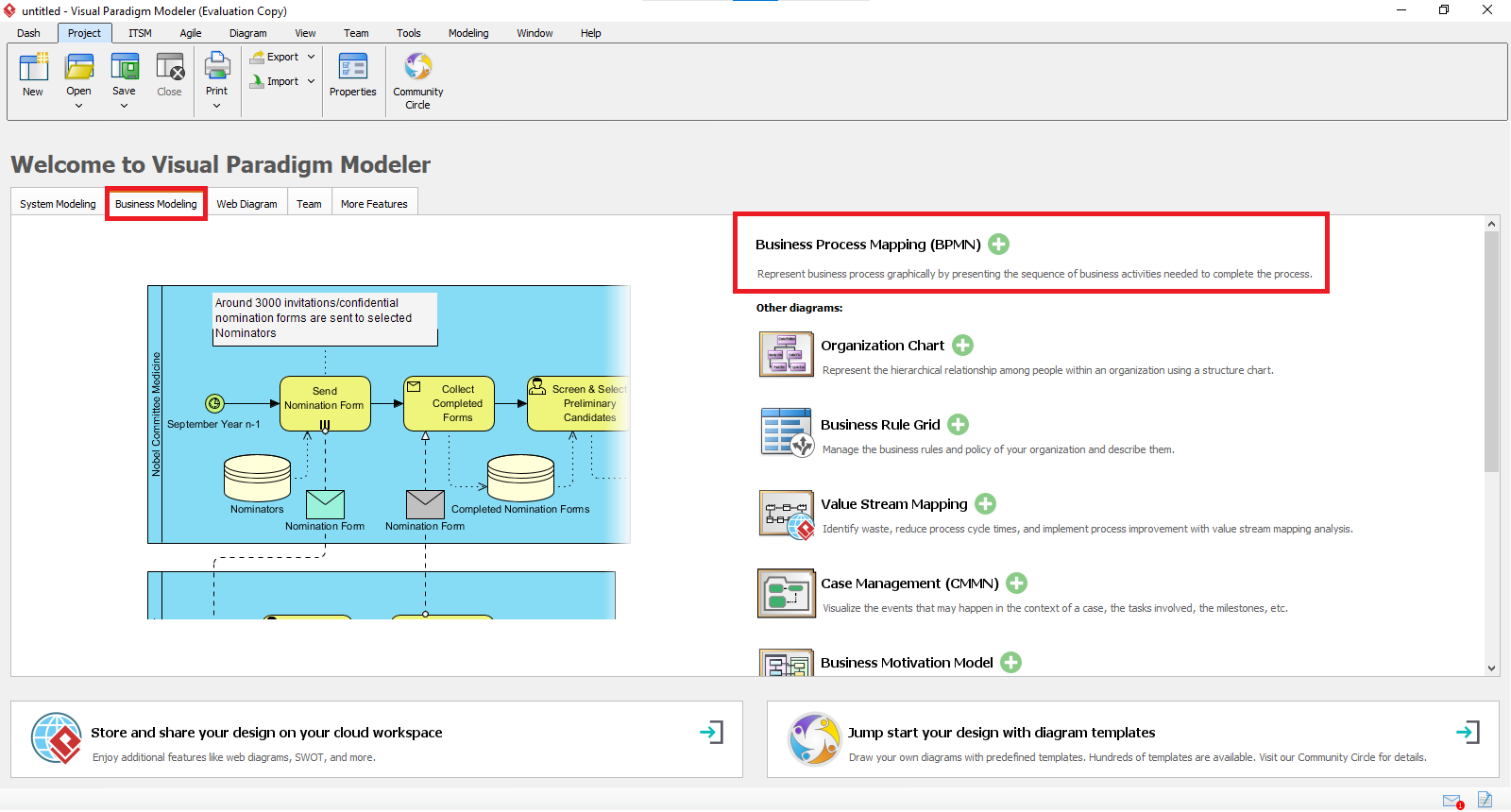The height and width of the screenshot is (812, 1511).
Task: Click the Save project icon
Action: [125, 68]
